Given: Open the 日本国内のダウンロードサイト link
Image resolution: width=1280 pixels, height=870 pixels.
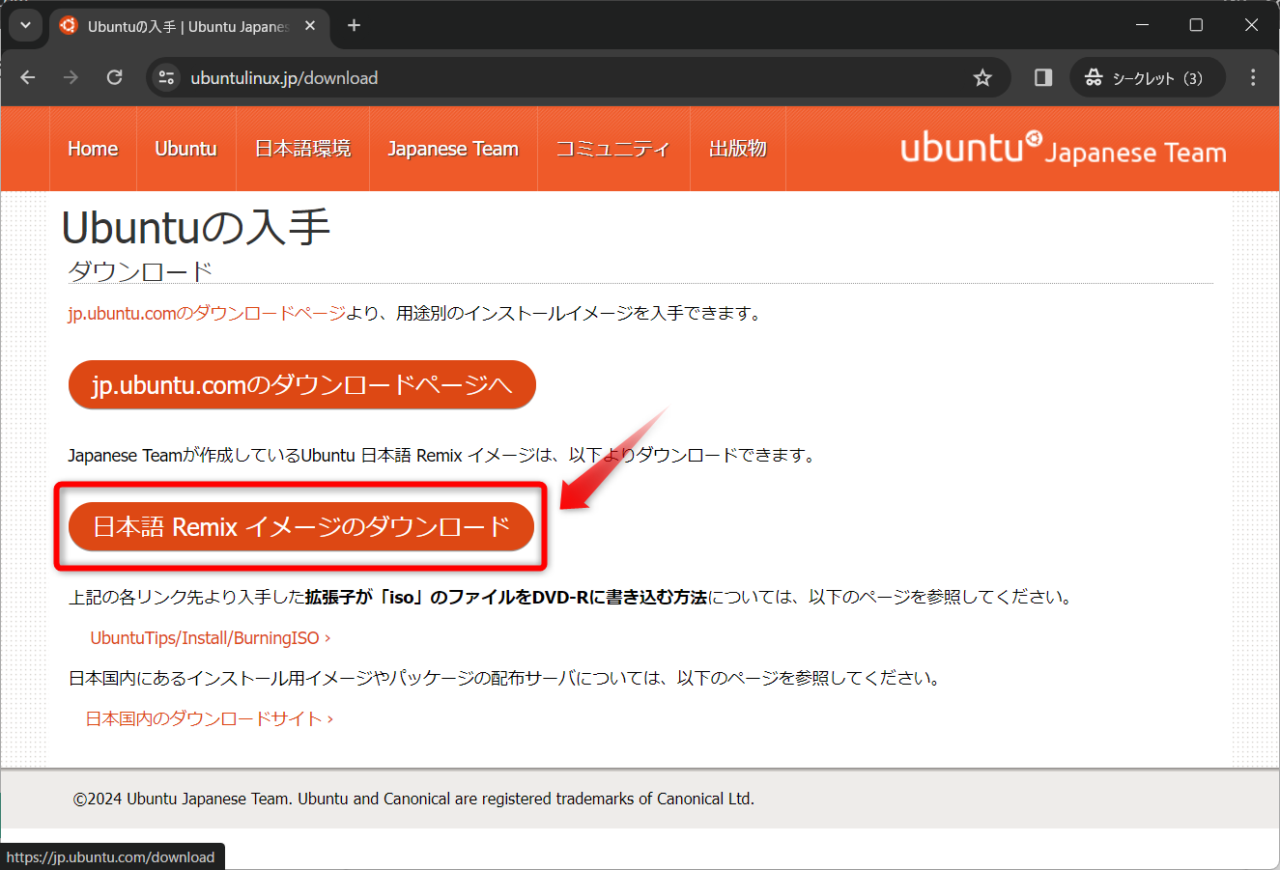Looking at the screenshot, I should (x=205, y=718).
